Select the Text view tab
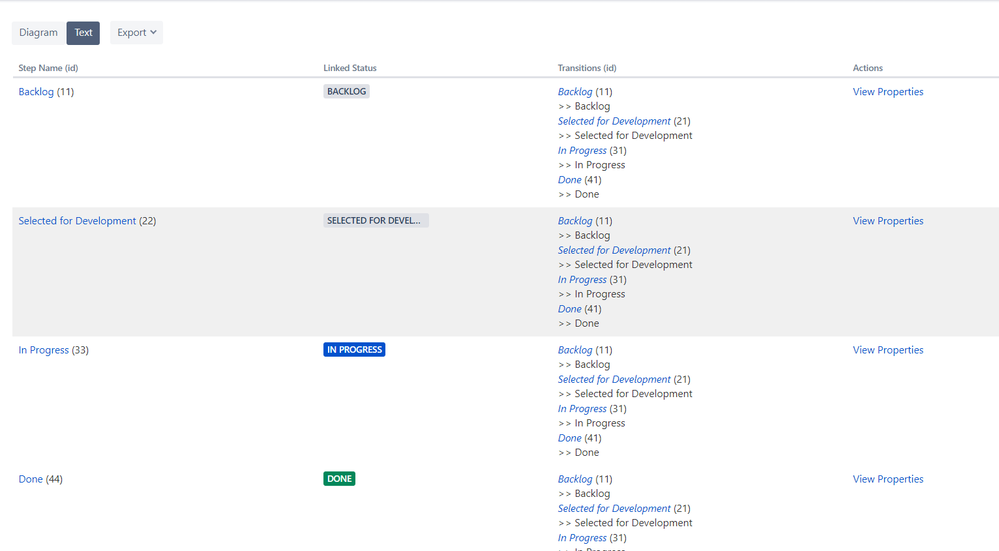This screenshot has height=551, width=999. [x=83, y=32]
